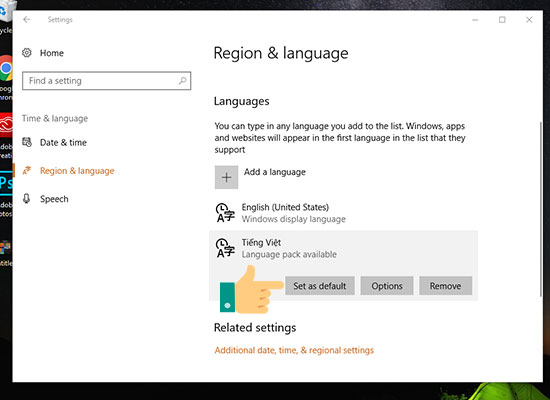
Task: Open Google Chrome desktop icon
Action: tap(6, 68)
